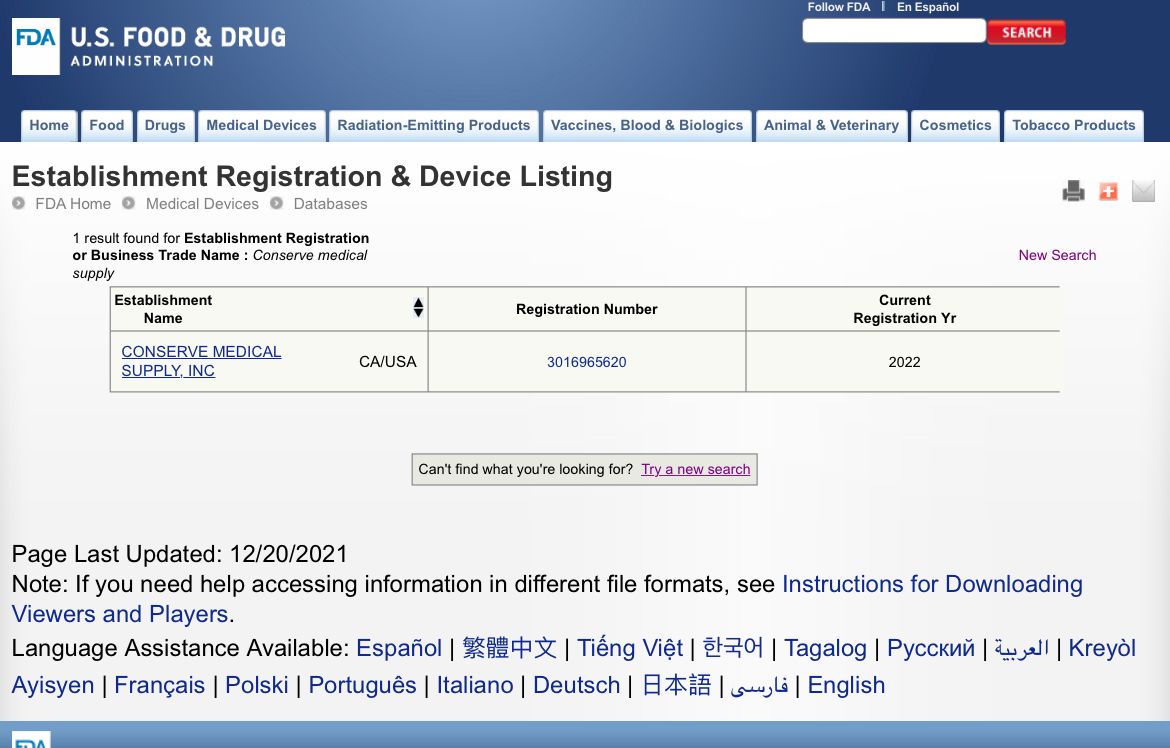Image resolution: width=1170 pixels, height=748 pixels.
Task: Open Follow FDA link
Action: 839,7
